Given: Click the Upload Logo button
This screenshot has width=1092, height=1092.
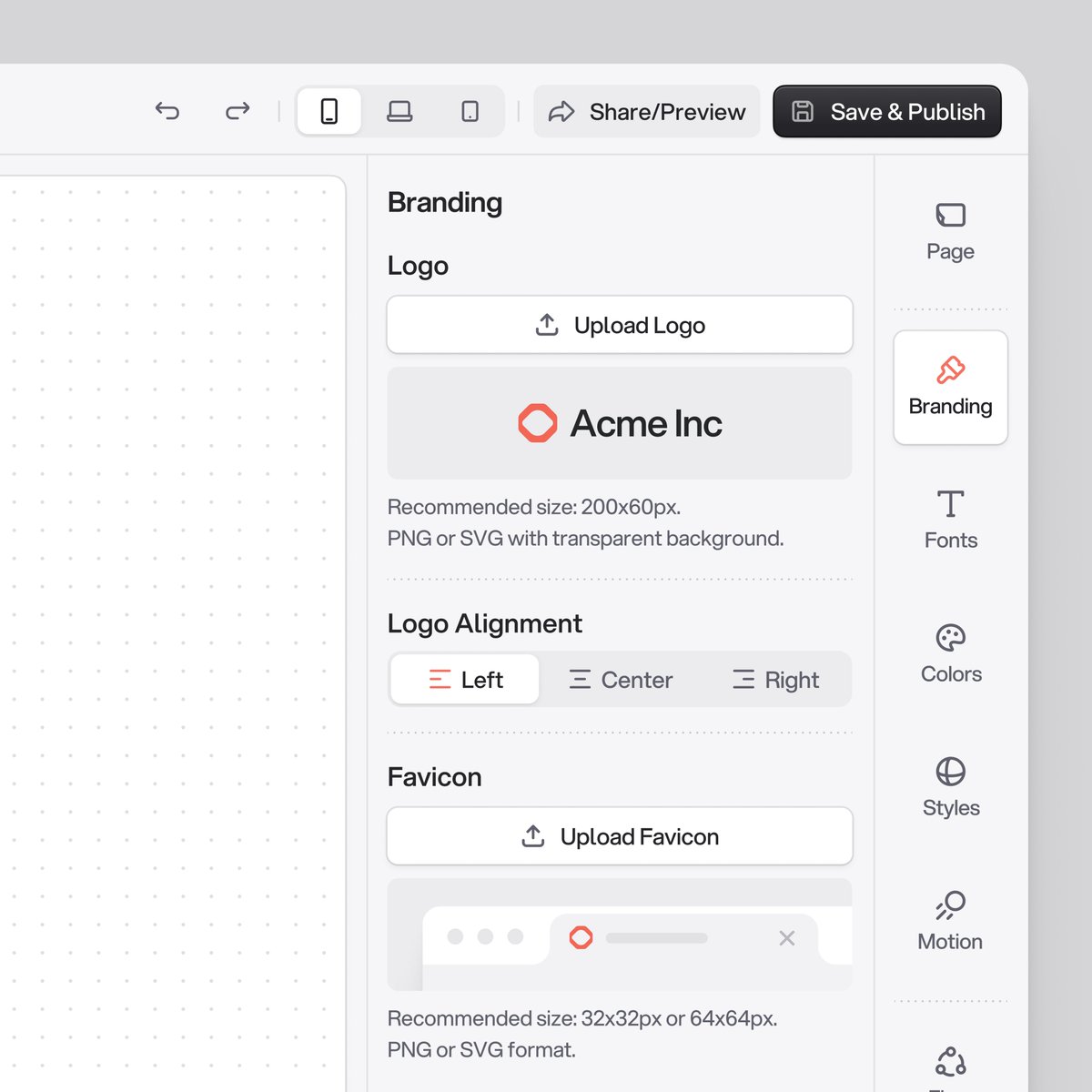Looking at the screenshot, I should click(x=620, y=325).
